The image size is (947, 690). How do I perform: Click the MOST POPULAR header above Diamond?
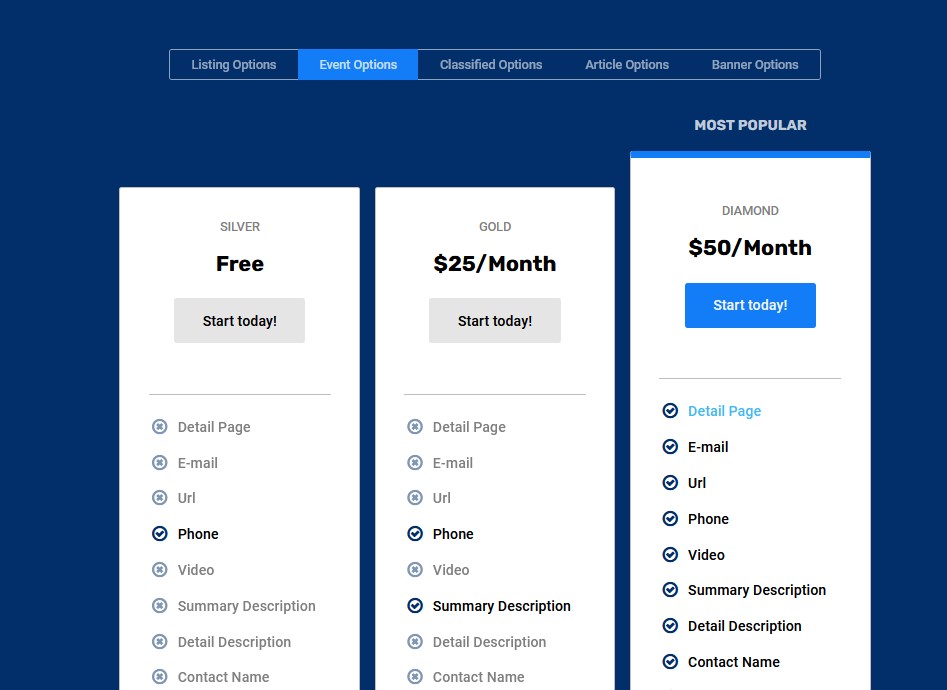click(750, 125)
